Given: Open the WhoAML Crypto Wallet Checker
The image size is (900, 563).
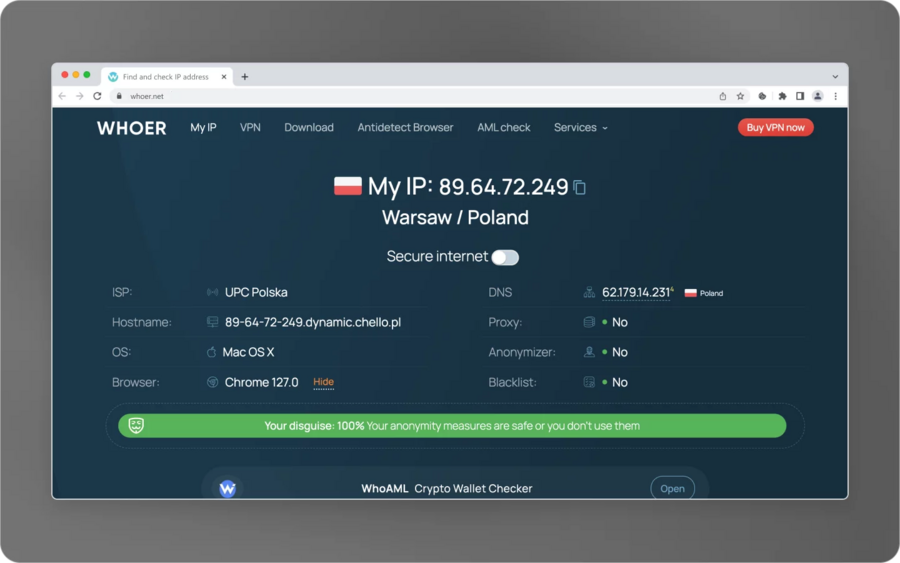Looking at the screenshot, I should [672, 488].
